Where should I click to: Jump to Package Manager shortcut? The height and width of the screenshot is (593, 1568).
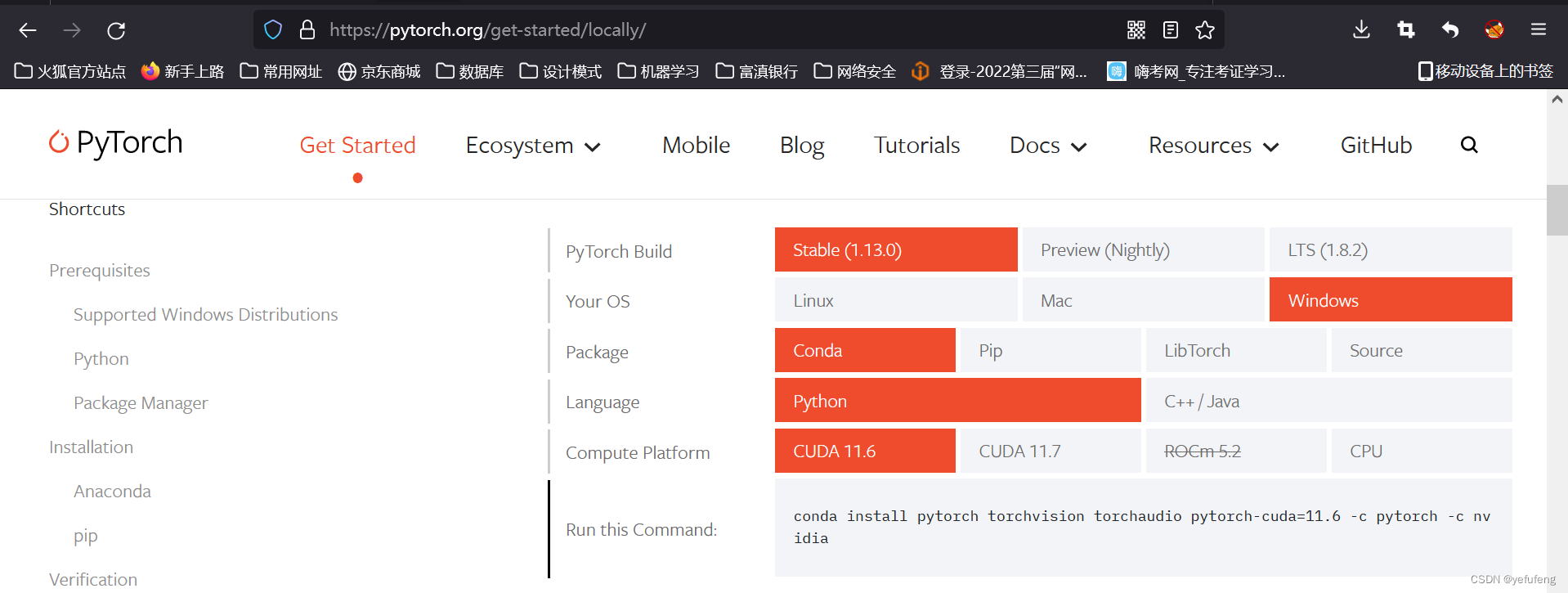pos(141,403)
